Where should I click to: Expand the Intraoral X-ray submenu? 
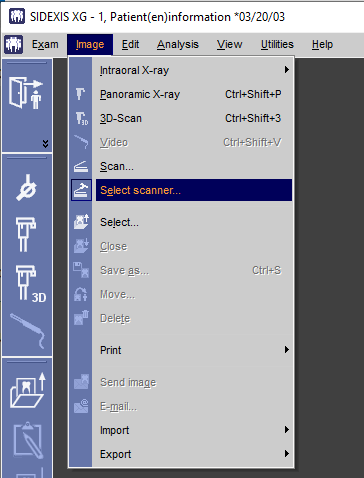point(193,70)
